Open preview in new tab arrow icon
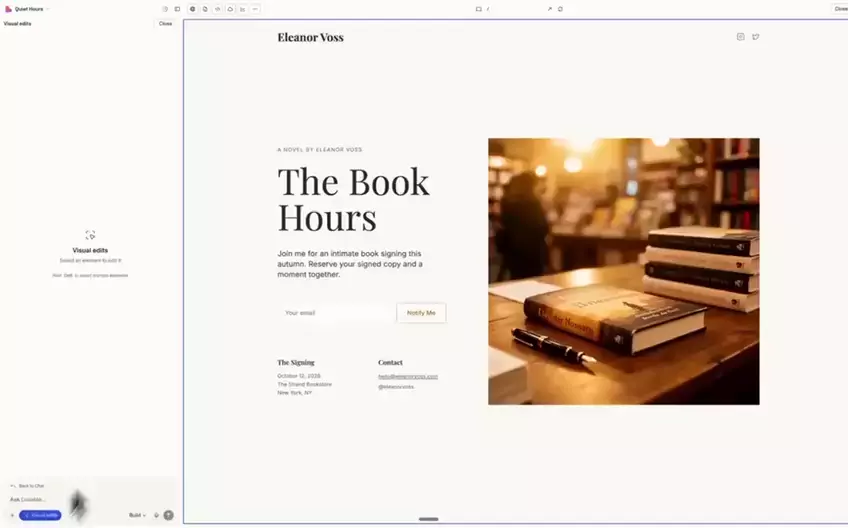Viewport: 848px width, 528px height. tap(549, 9)
